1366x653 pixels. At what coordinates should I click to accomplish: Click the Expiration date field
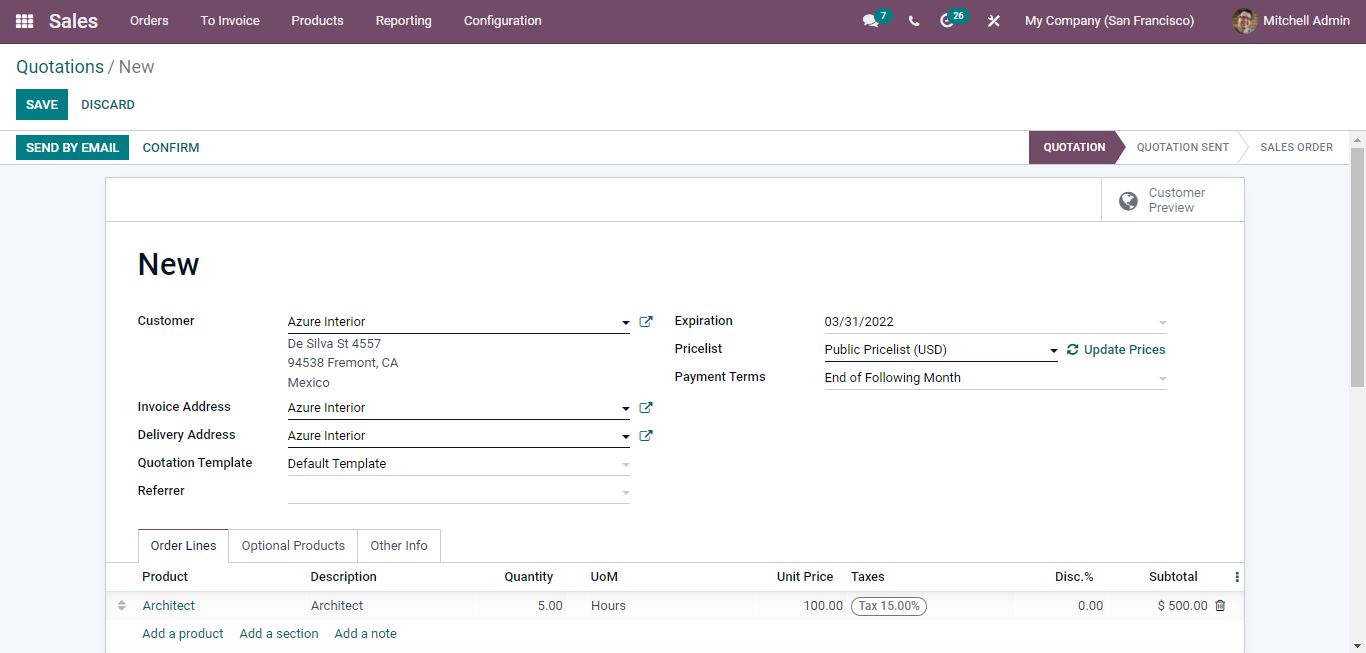point(988,322)
